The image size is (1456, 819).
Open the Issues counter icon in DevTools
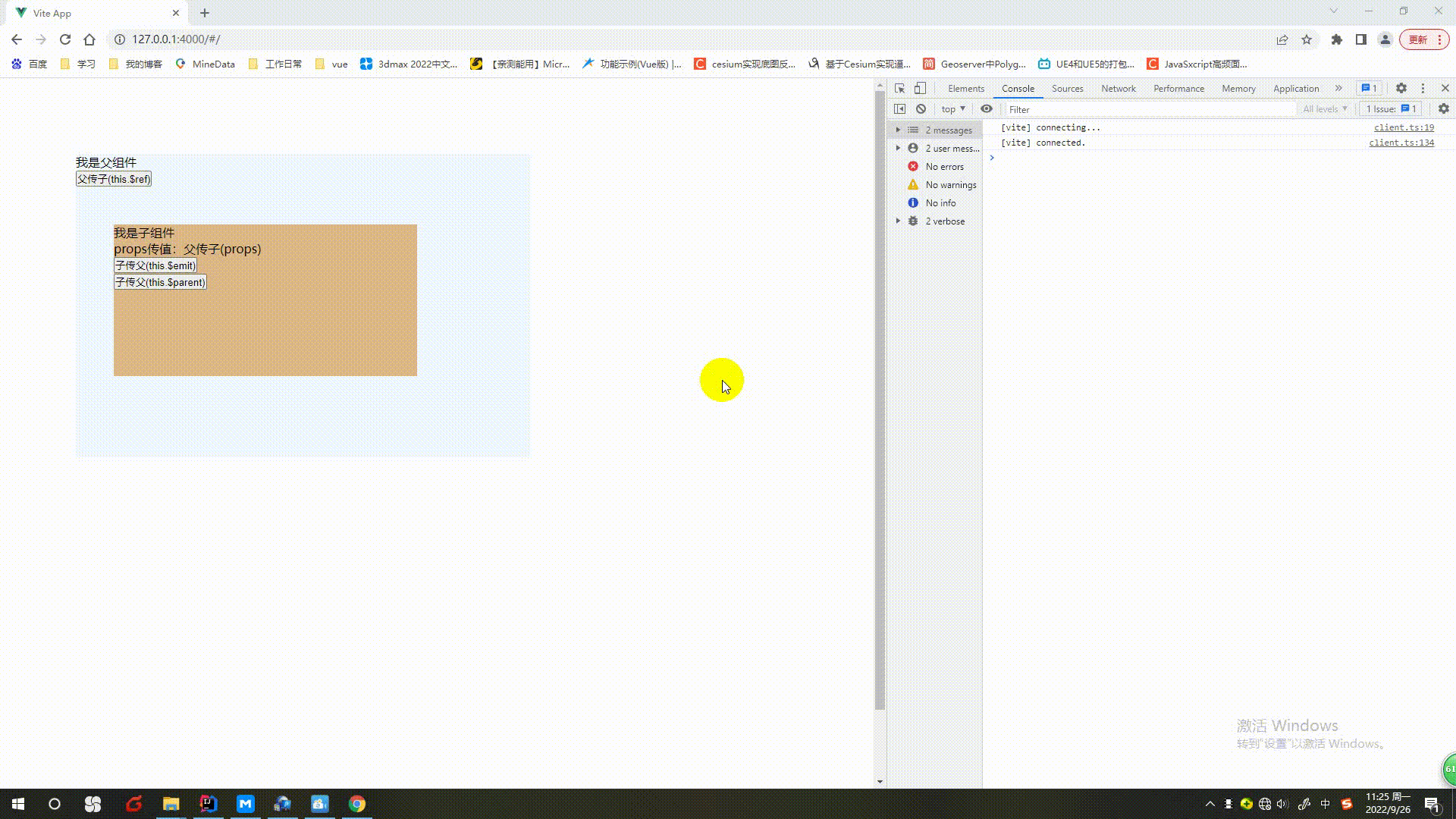tap(1368, 88)
